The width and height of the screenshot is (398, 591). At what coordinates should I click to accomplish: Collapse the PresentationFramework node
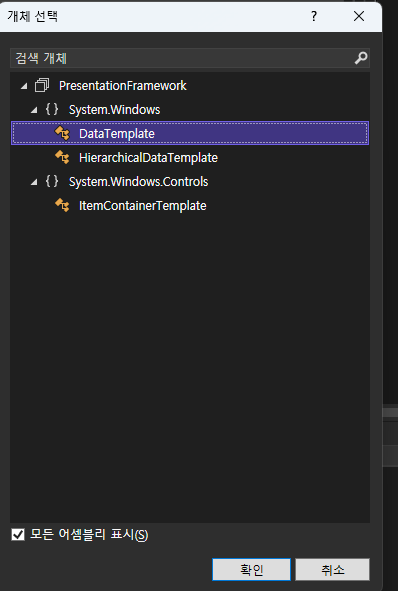point(24,86)
